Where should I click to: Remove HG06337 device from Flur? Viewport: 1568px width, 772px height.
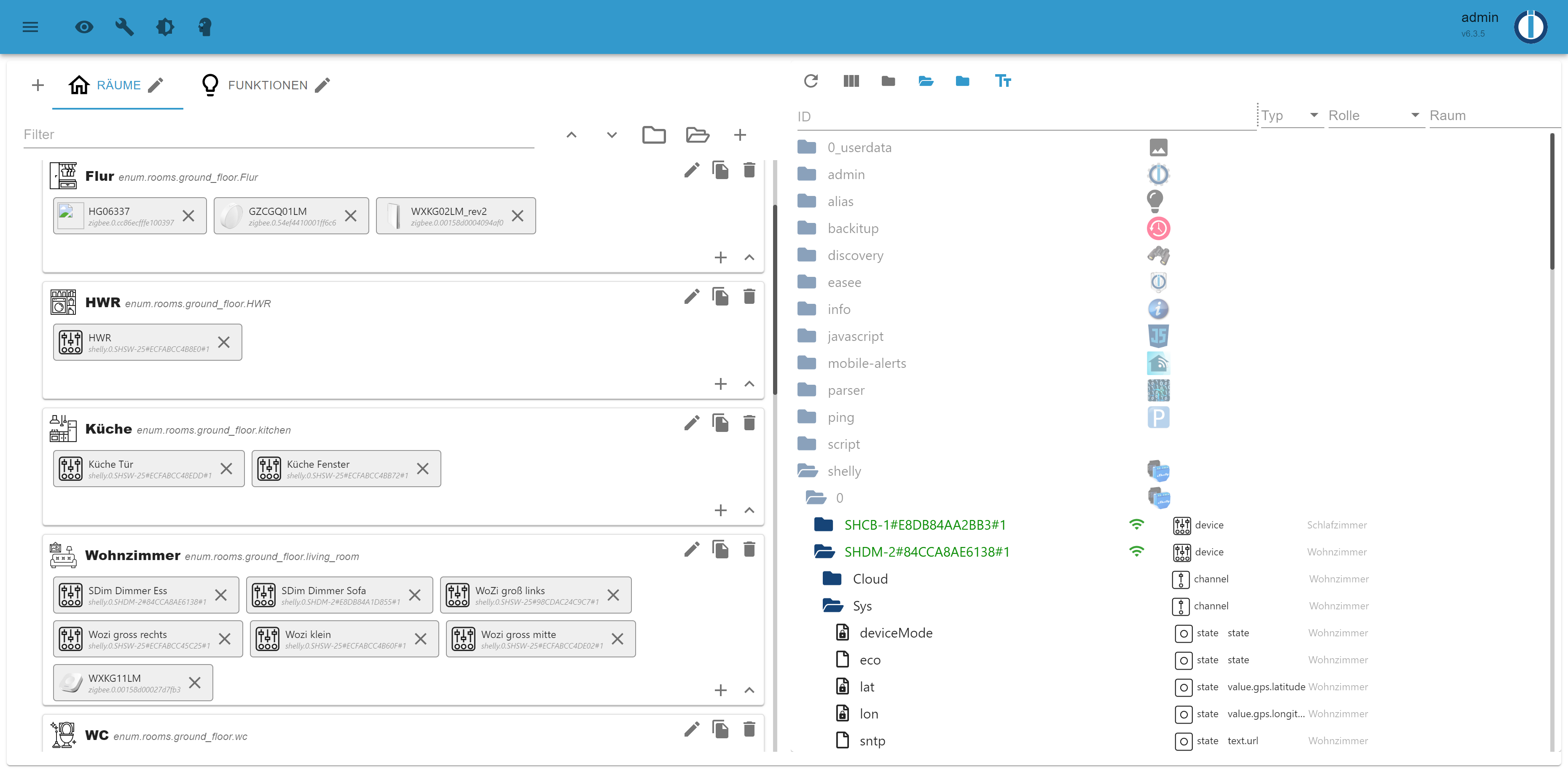point(189,216)
